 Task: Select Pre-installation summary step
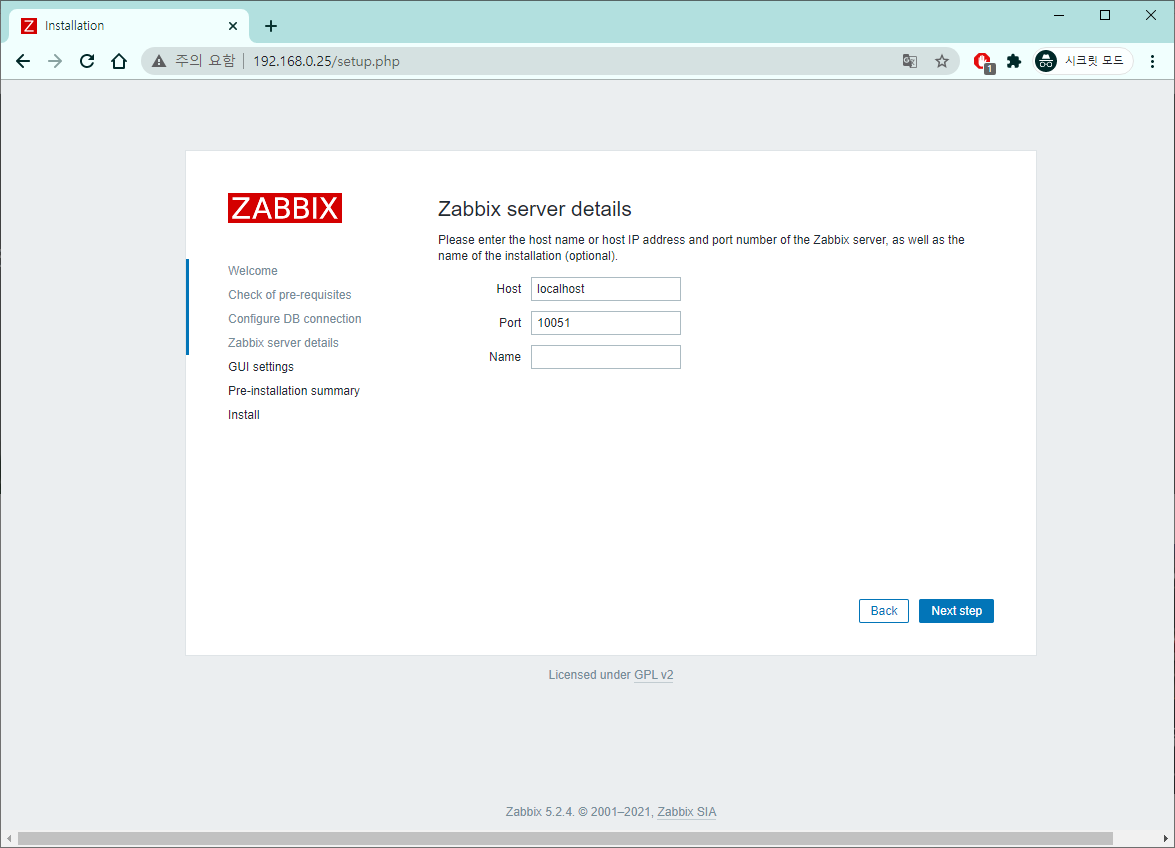(294, 391)
